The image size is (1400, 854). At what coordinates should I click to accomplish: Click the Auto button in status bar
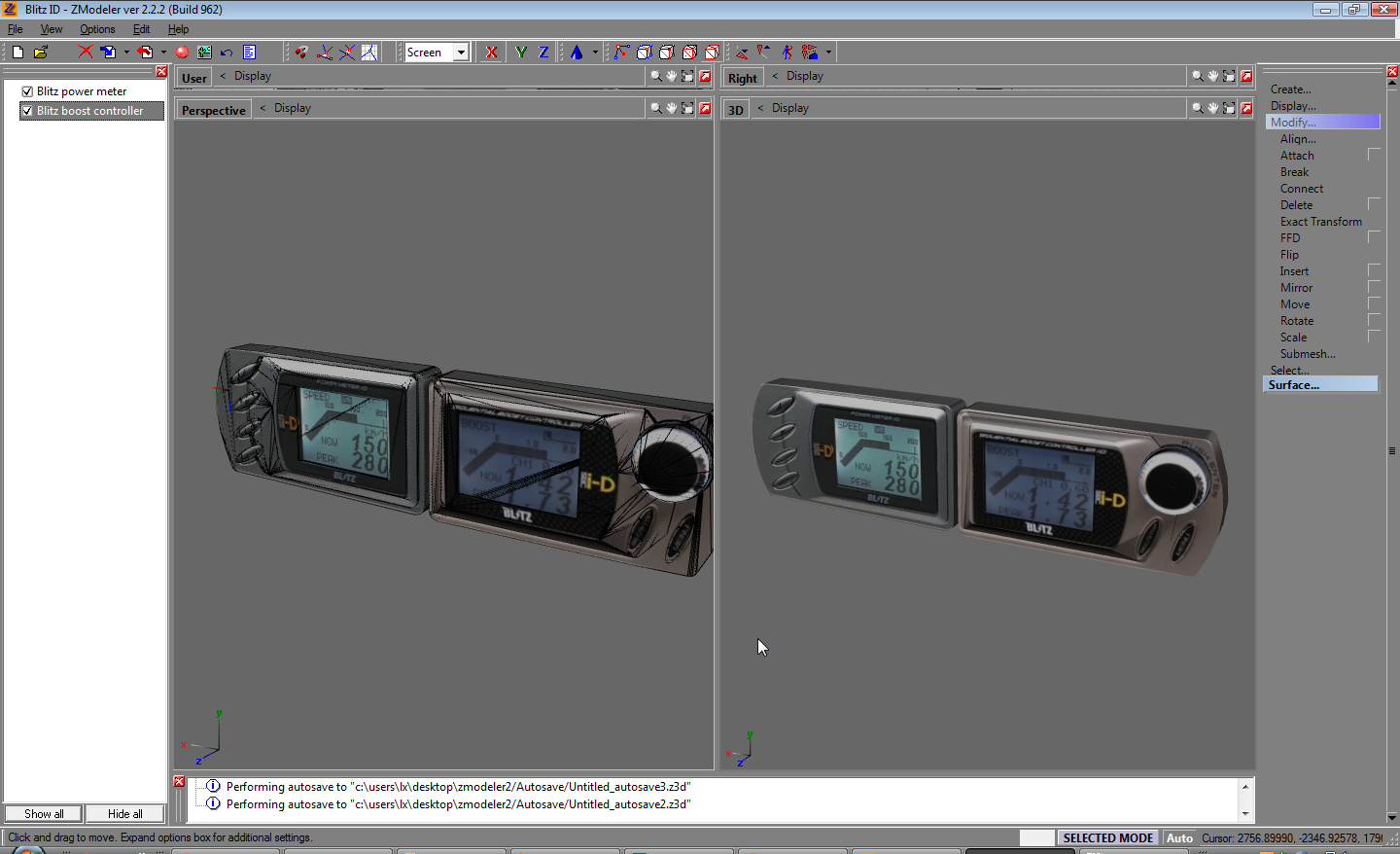coord(1179,837)
